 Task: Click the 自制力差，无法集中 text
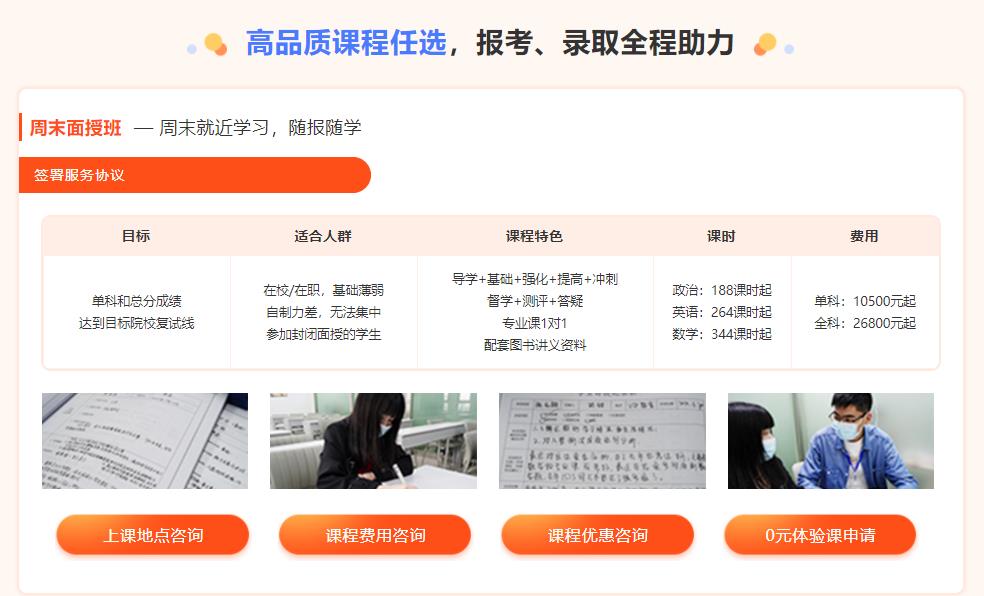pyautogui.click(x=323, y=312)
